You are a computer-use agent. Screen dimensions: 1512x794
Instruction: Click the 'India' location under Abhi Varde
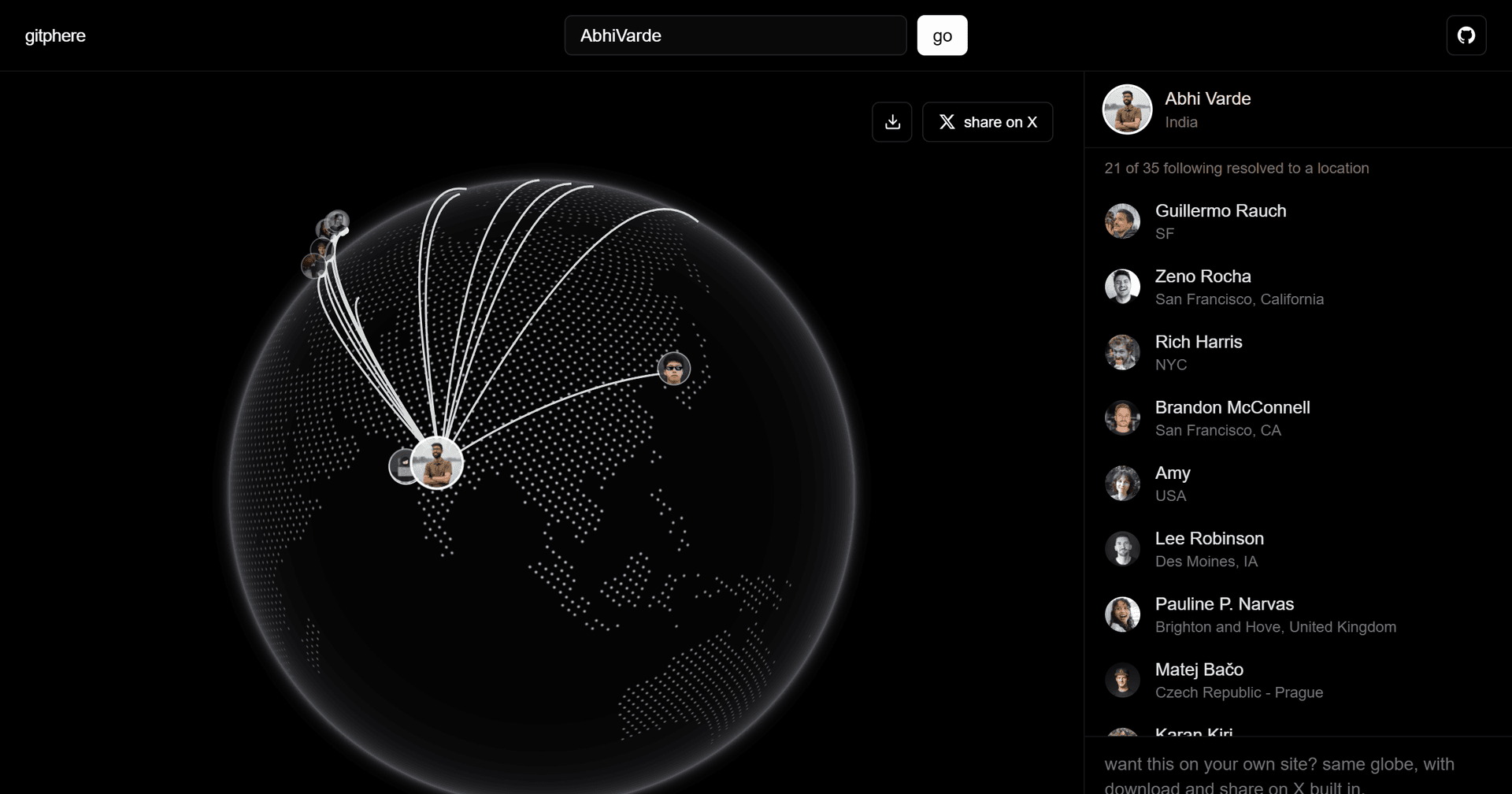(1181, 122)
